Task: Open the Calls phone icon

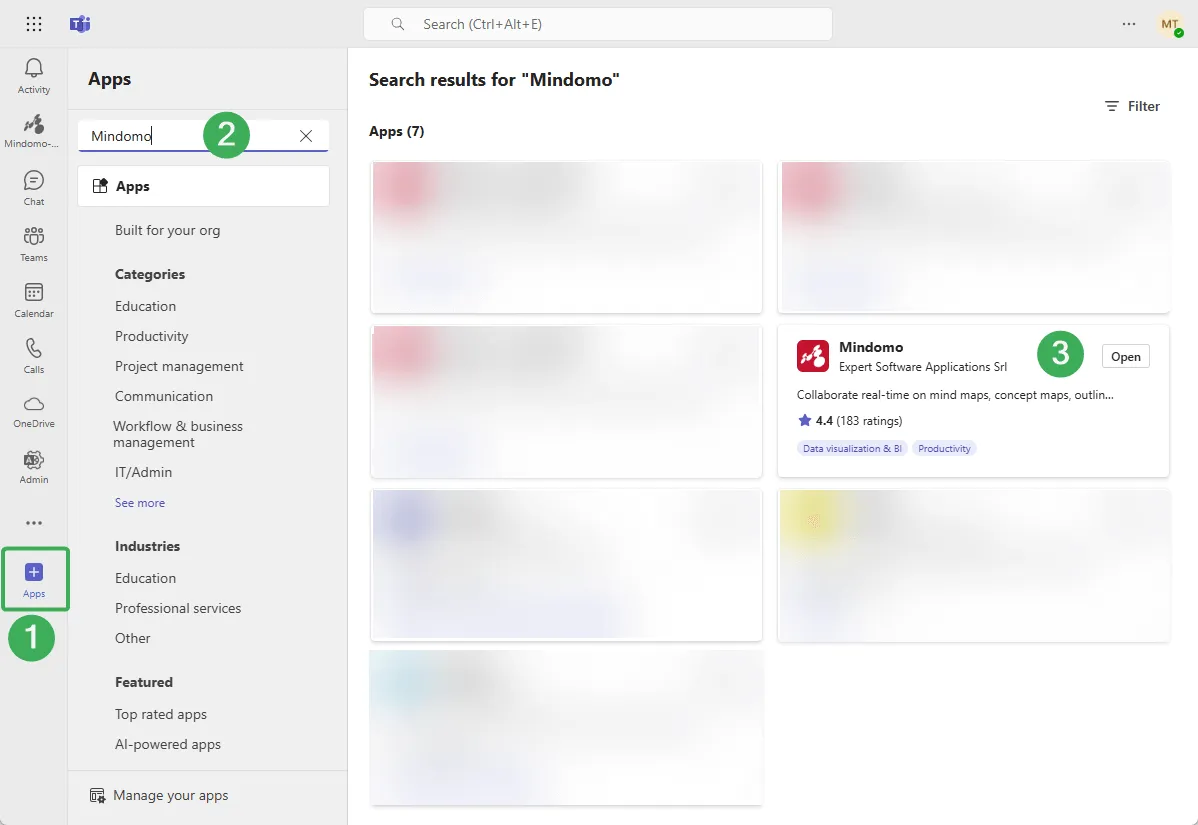Action: point(34,348)
